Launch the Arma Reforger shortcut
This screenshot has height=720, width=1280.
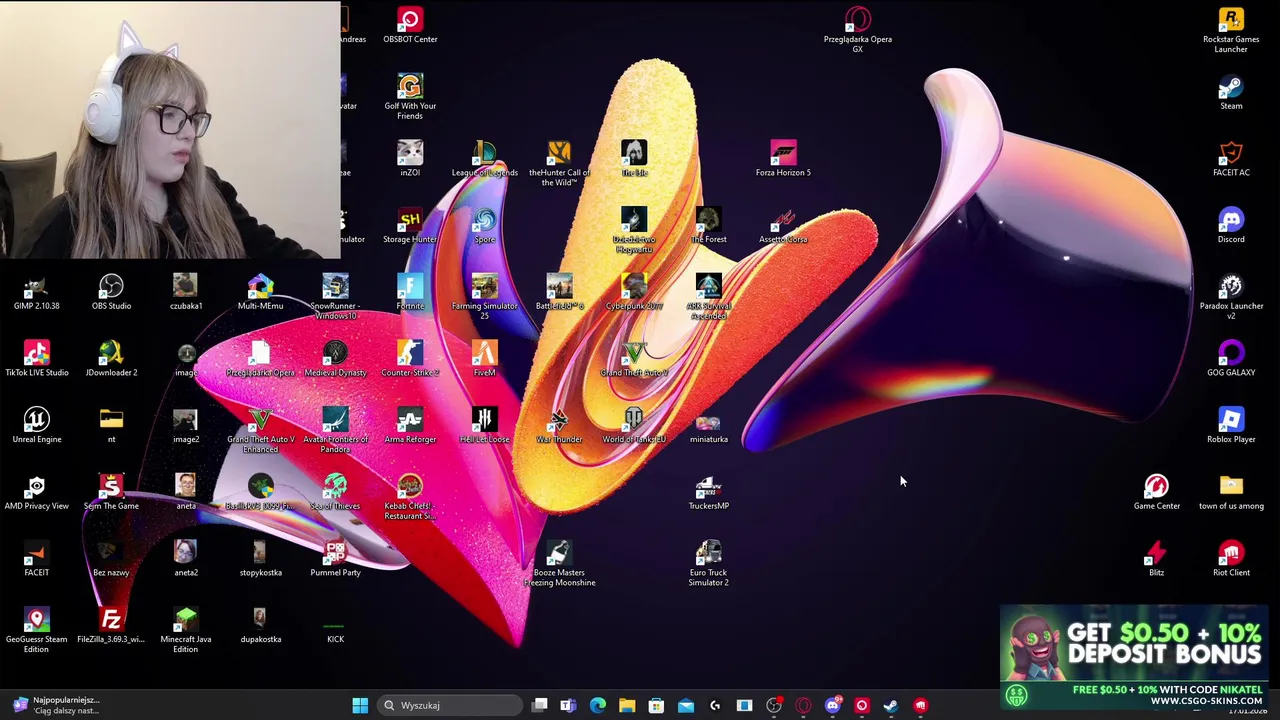click(410, 426)
